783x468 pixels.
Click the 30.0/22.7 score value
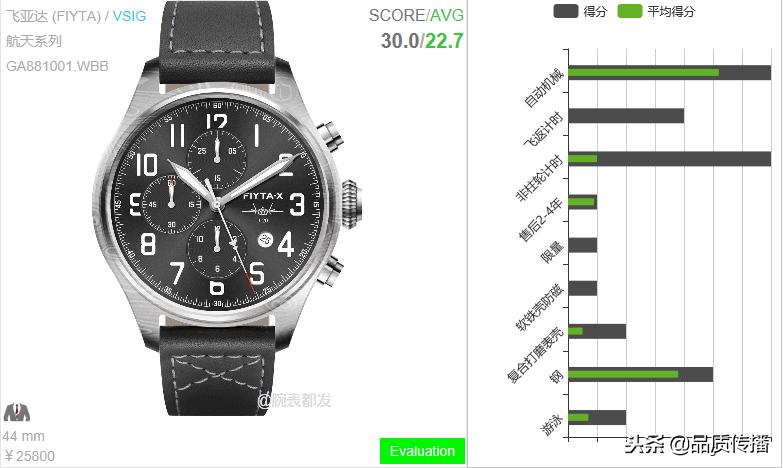(x=422, y=40)
